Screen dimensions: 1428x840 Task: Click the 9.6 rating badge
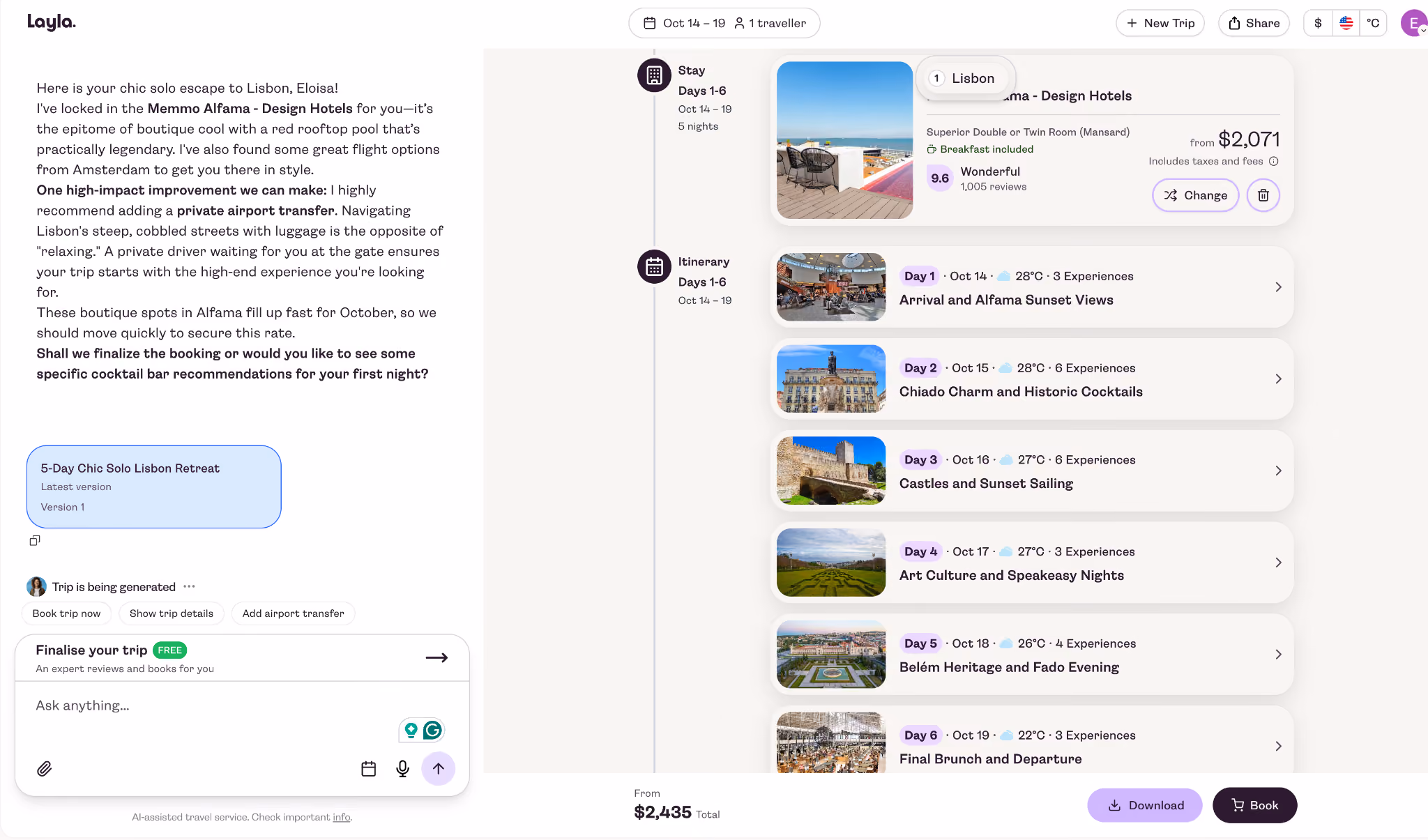click(940, 178)
